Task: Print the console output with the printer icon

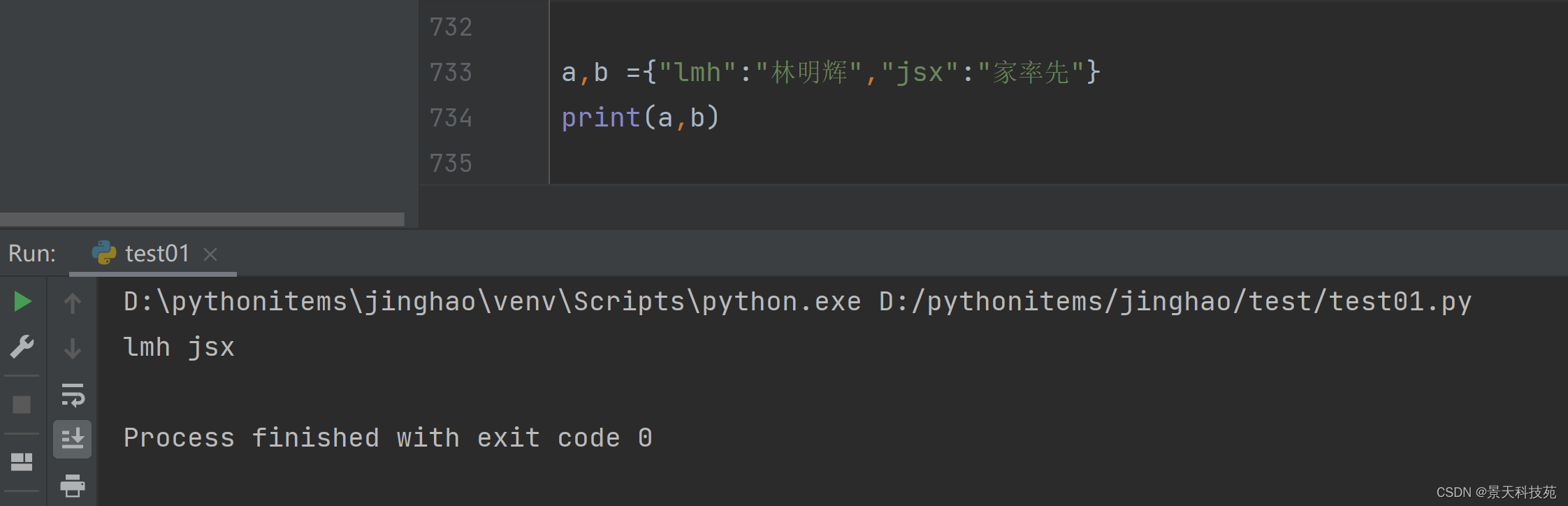Action: tap(73, 485)
